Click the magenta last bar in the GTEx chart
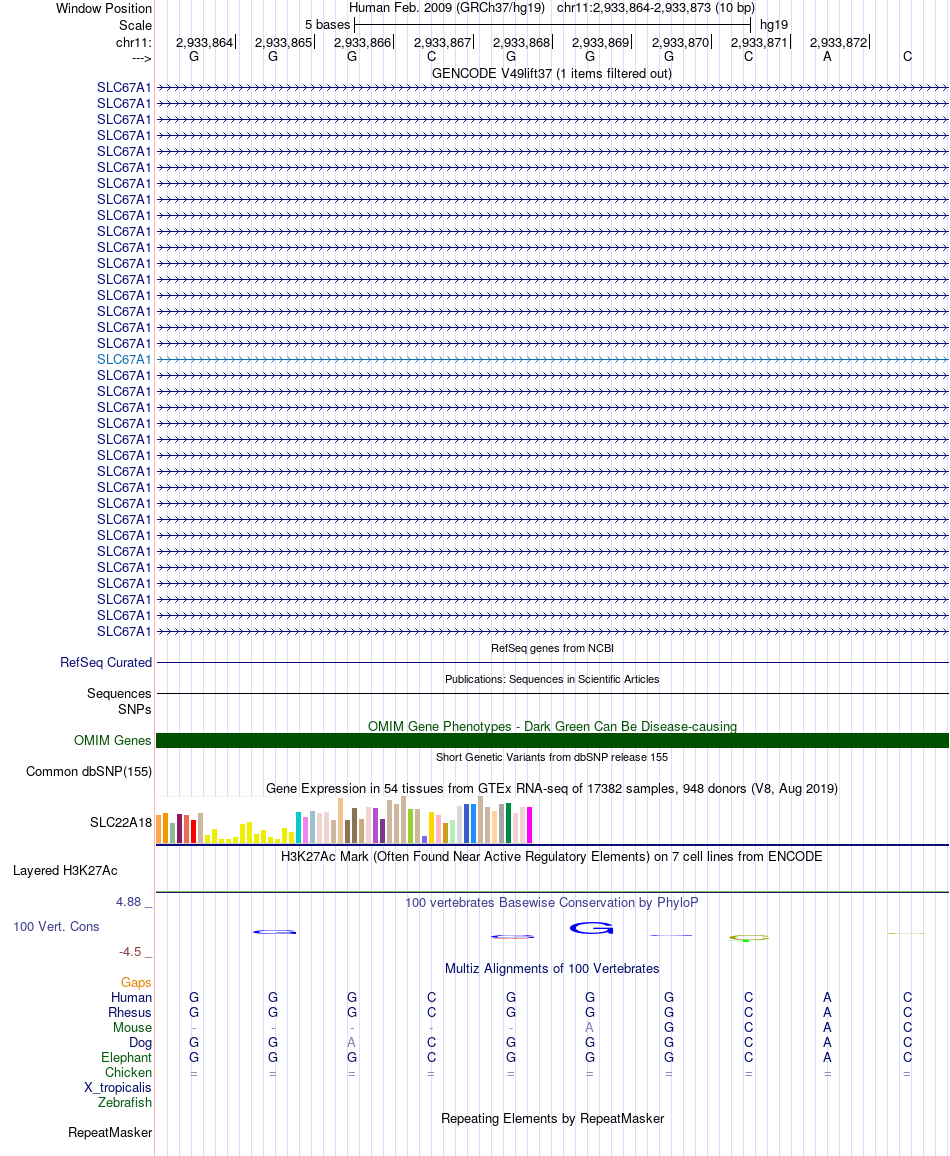950x1156 pixels. click(529, 825)
